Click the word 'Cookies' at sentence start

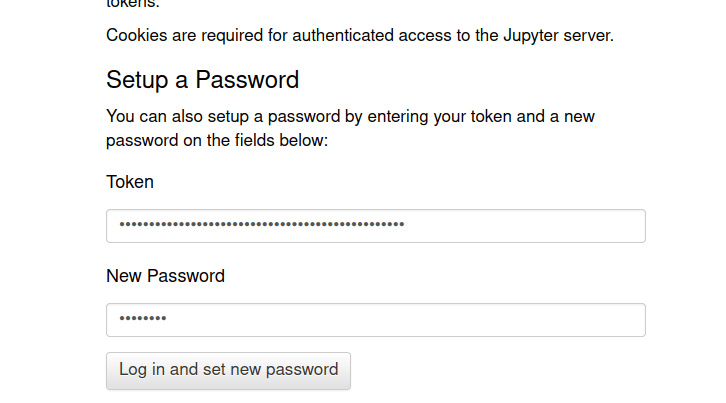pyautogui.click(x=137, y=36)
